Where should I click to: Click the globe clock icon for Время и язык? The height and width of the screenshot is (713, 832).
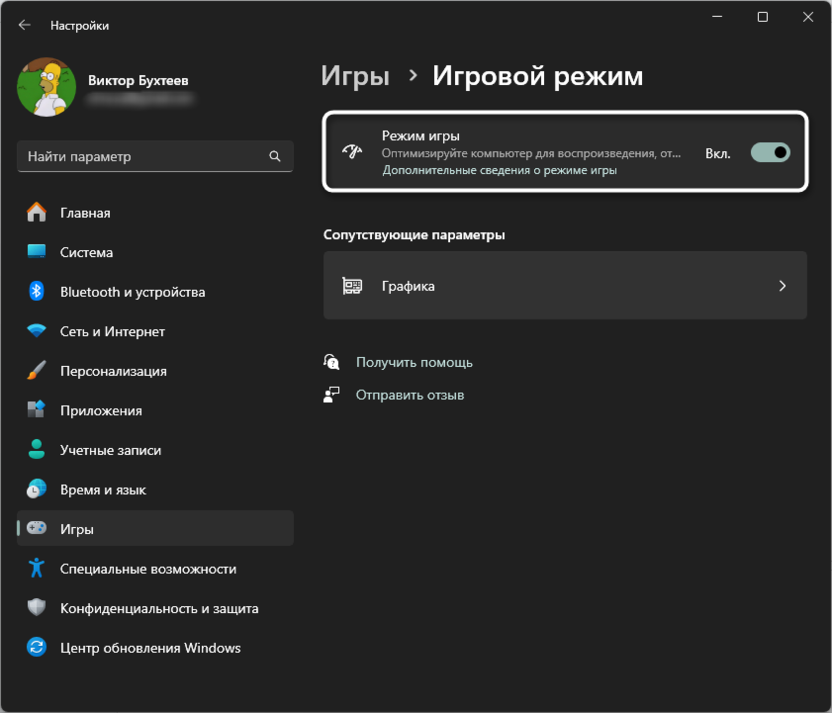click(x=37, y=489)
